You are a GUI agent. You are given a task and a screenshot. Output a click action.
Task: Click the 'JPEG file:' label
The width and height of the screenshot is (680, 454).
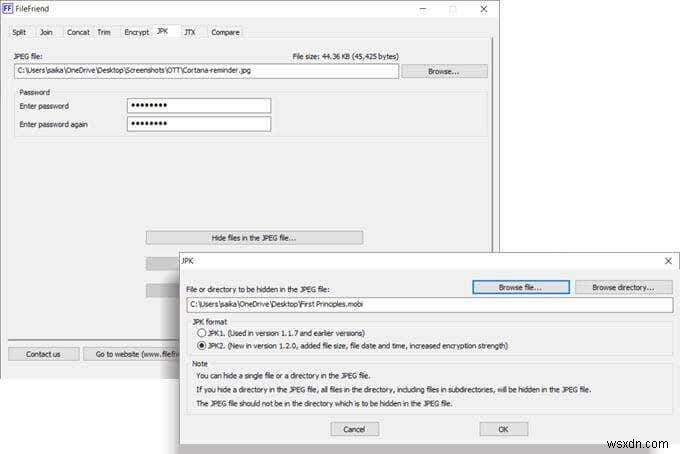[28, 56]
